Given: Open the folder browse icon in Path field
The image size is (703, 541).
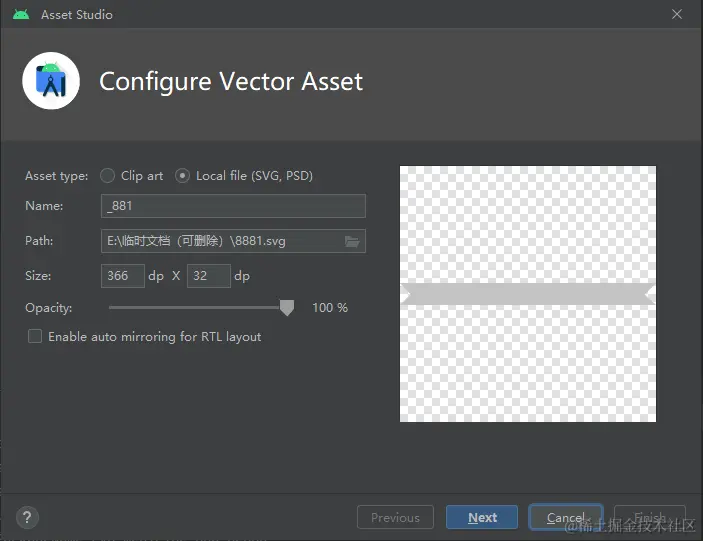Looking at the screenshot, I should click(352, 242).
